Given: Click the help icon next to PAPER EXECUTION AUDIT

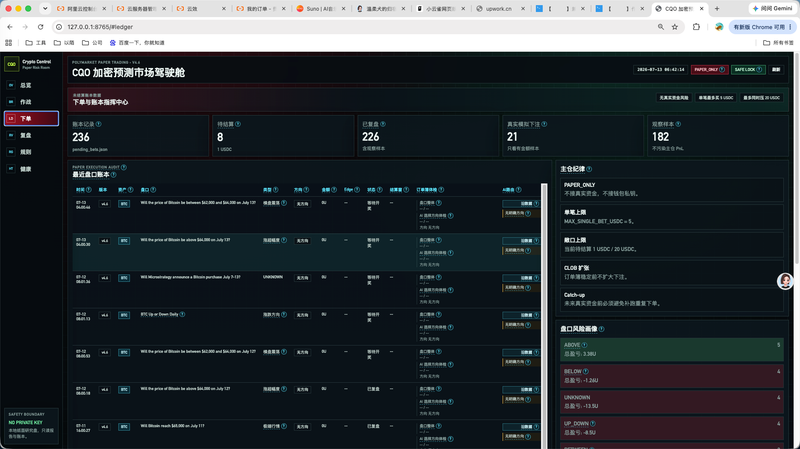Looking at the screenshot, I should tap(124, 167).
